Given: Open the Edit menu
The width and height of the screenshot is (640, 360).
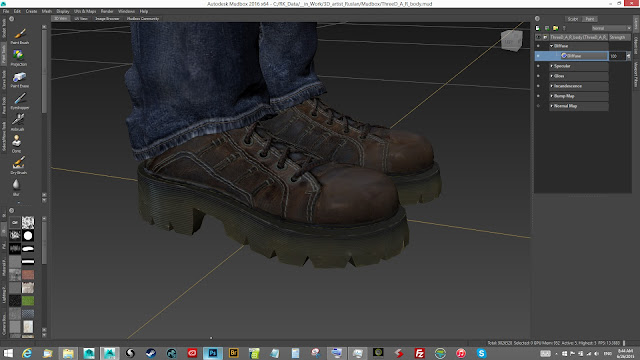Looking at the screenshot, I should (x=17, y=11).
